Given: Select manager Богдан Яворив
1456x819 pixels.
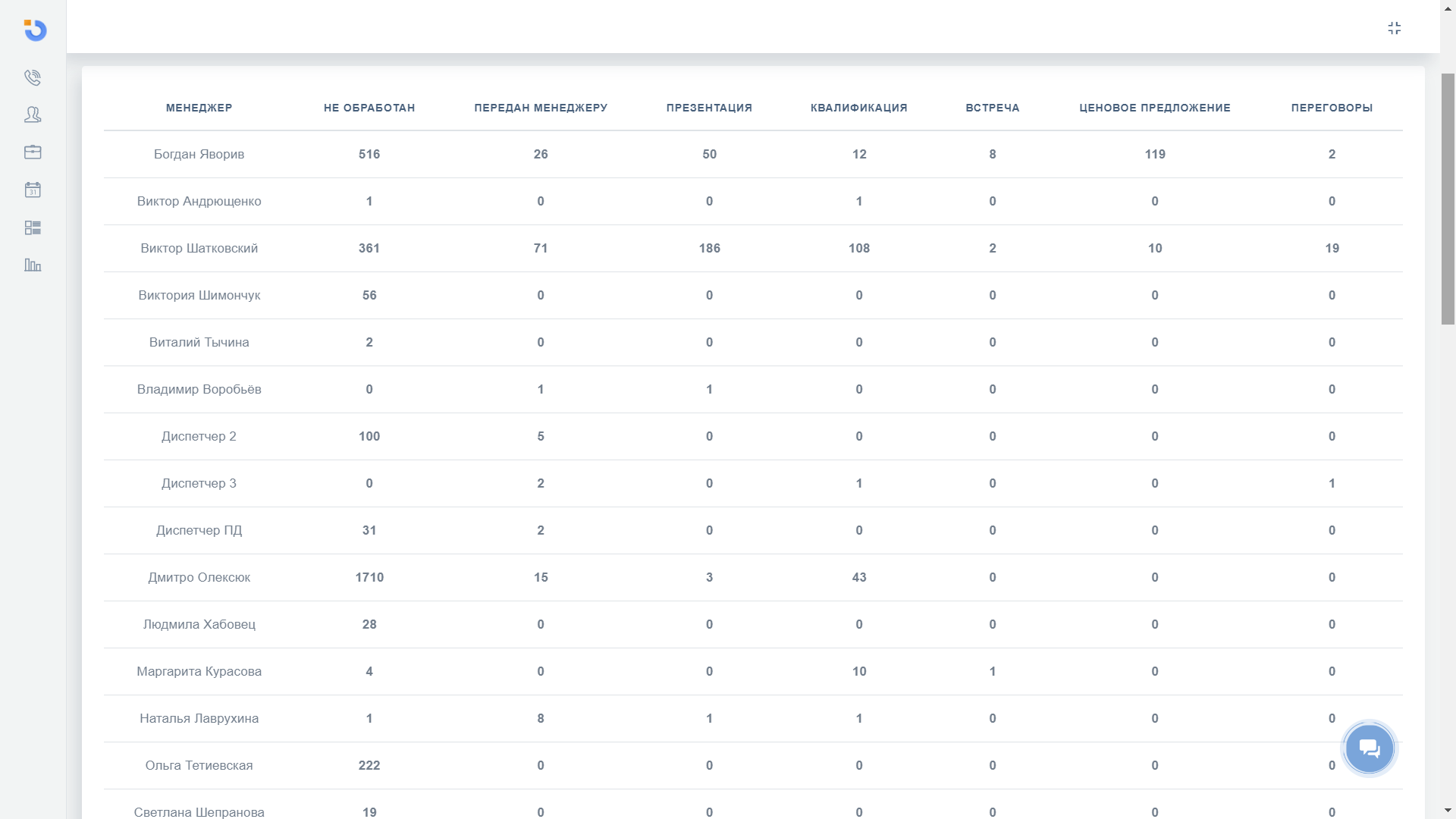Looking at the screenshot, I should point(199,154).
